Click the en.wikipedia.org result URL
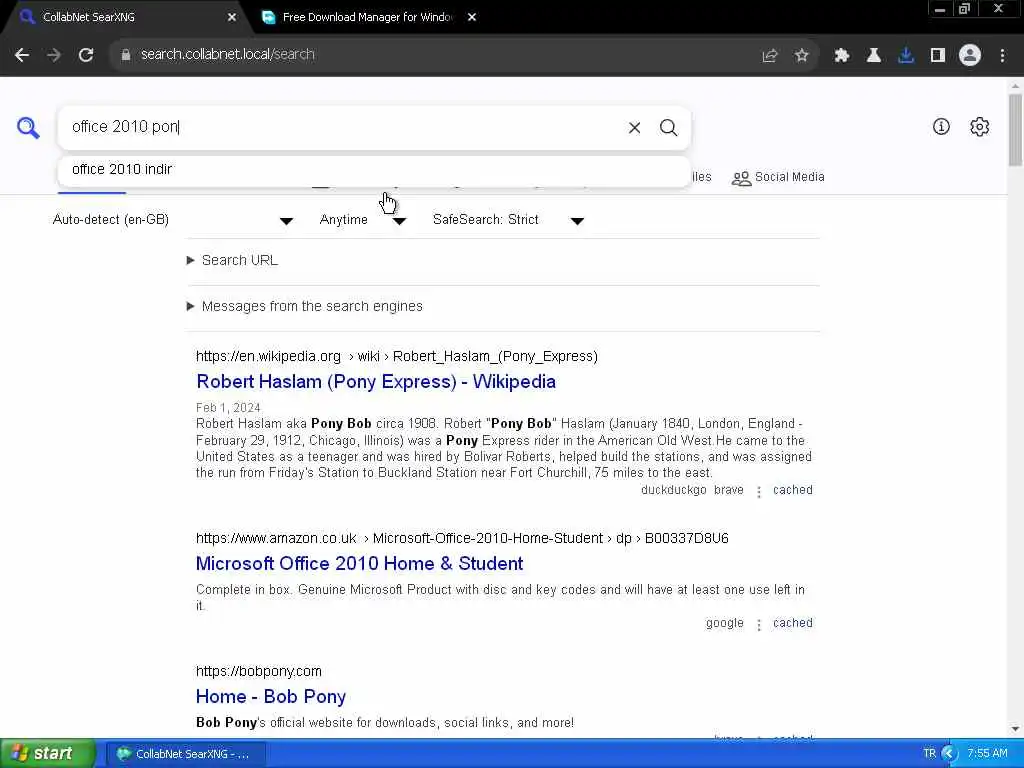 pos(396,357)
